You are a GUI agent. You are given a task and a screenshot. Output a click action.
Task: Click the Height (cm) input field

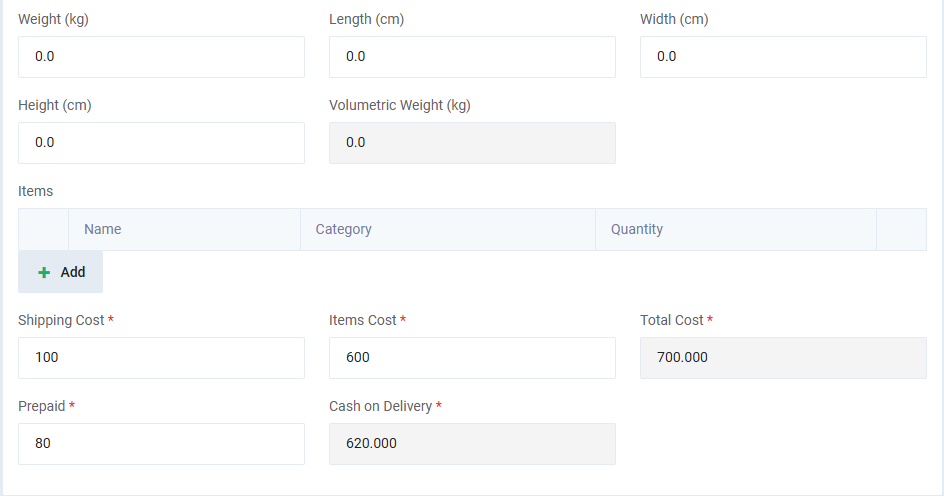(161, 143)
